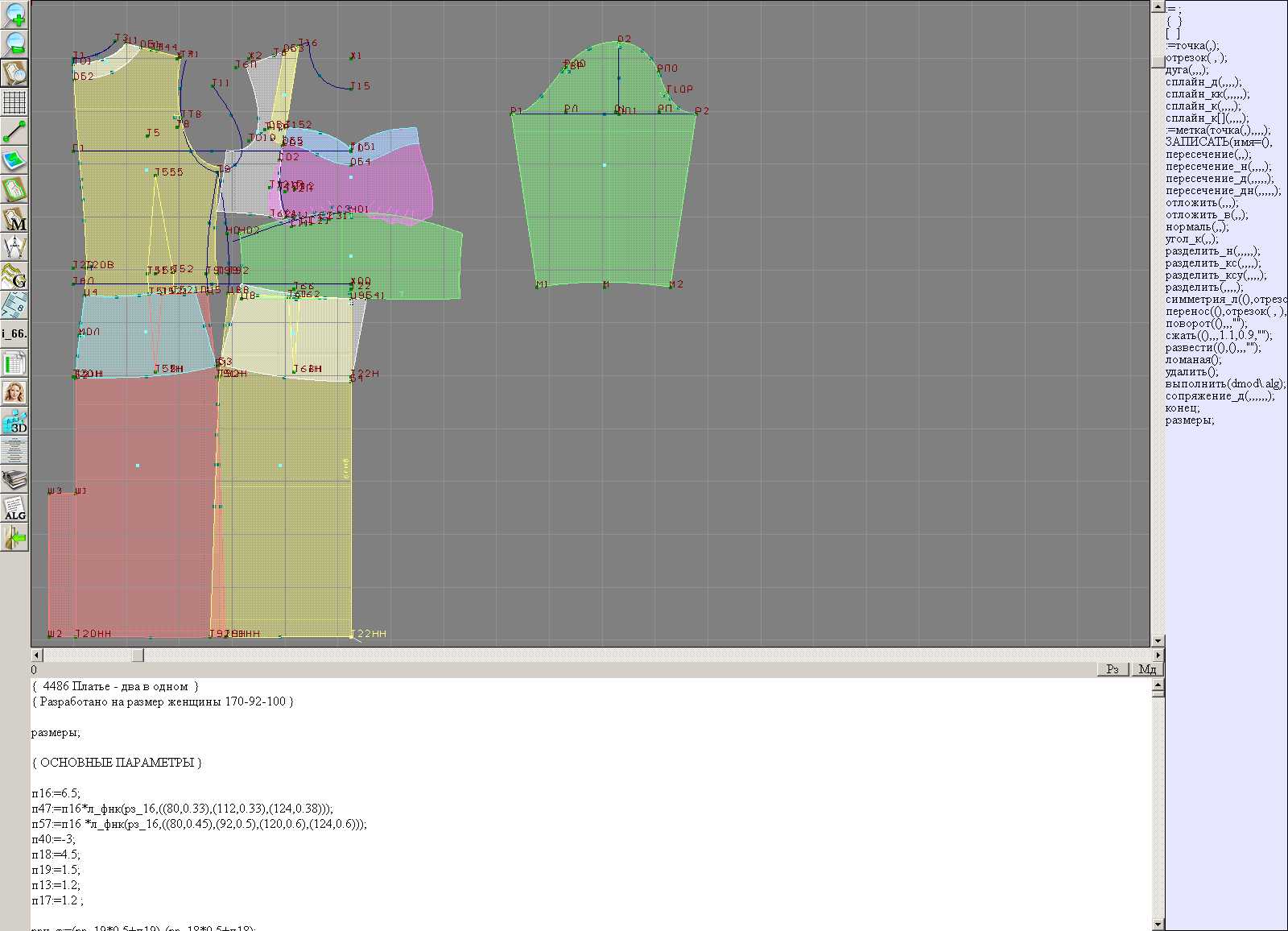Insert 'отрезок( , );' from operator list
1288x931 pixels.
tap(1196, 58)
